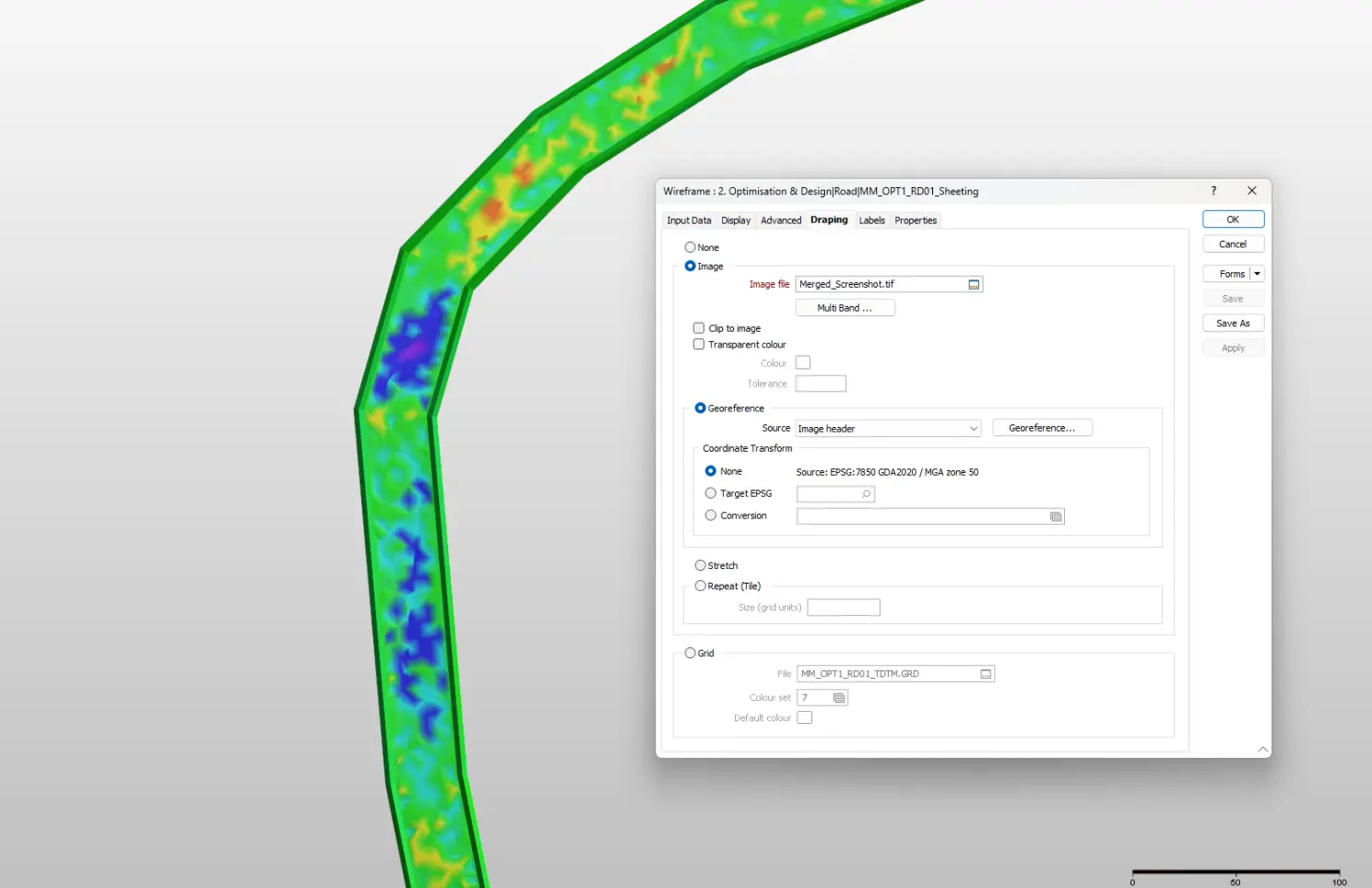Select the Stretch option

click(700, 565)
